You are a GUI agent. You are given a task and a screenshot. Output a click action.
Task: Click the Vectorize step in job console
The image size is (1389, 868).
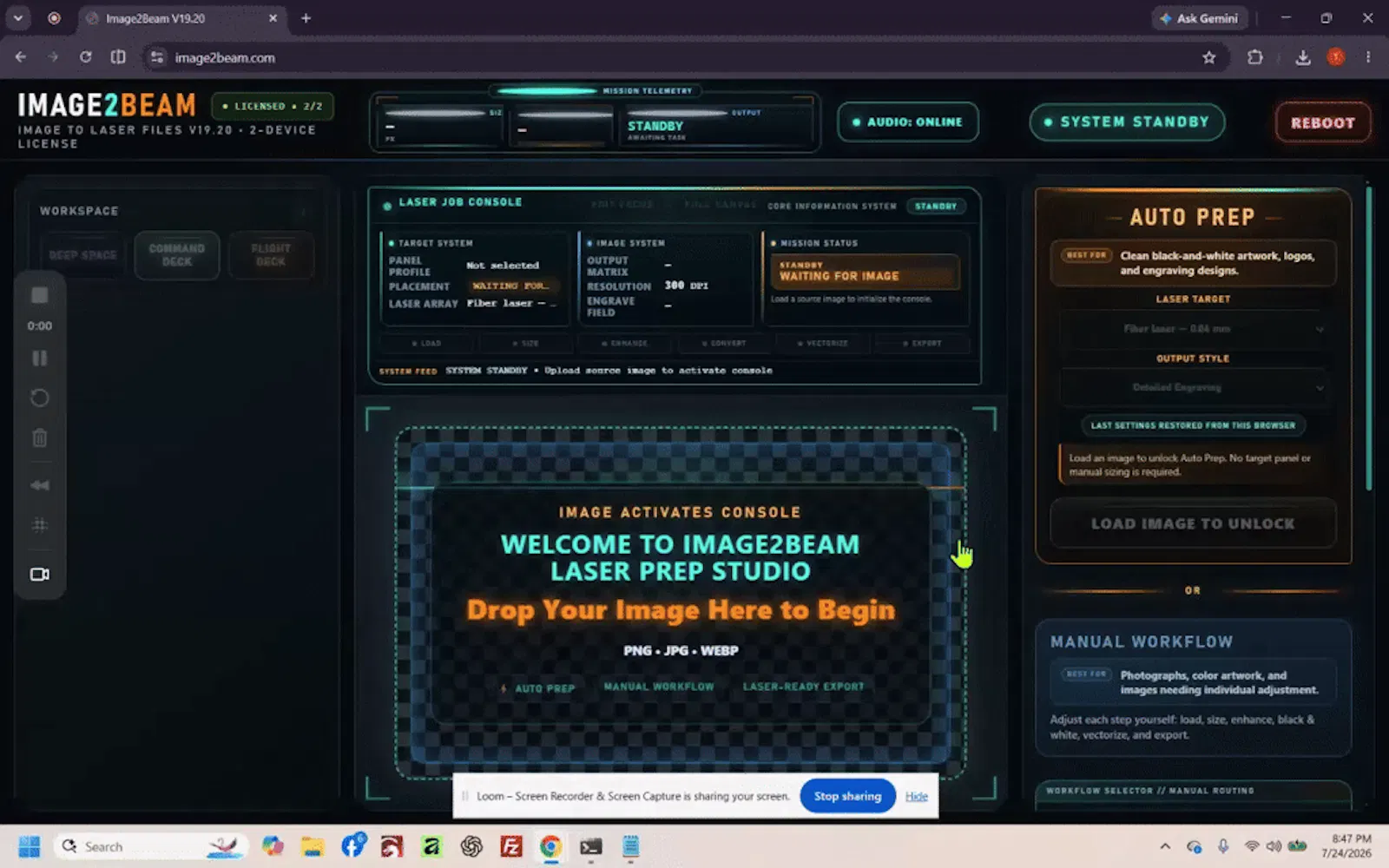pos(822,344)
